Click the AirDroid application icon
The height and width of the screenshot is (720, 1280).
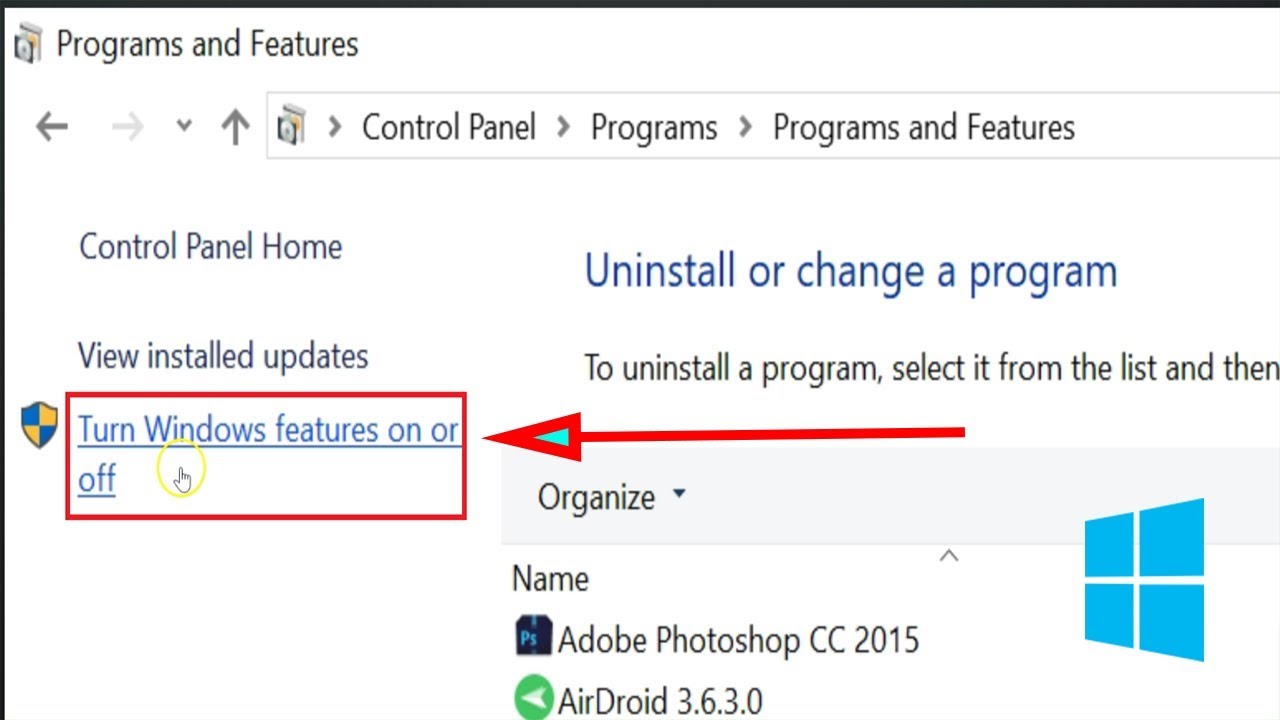(533, 697)
